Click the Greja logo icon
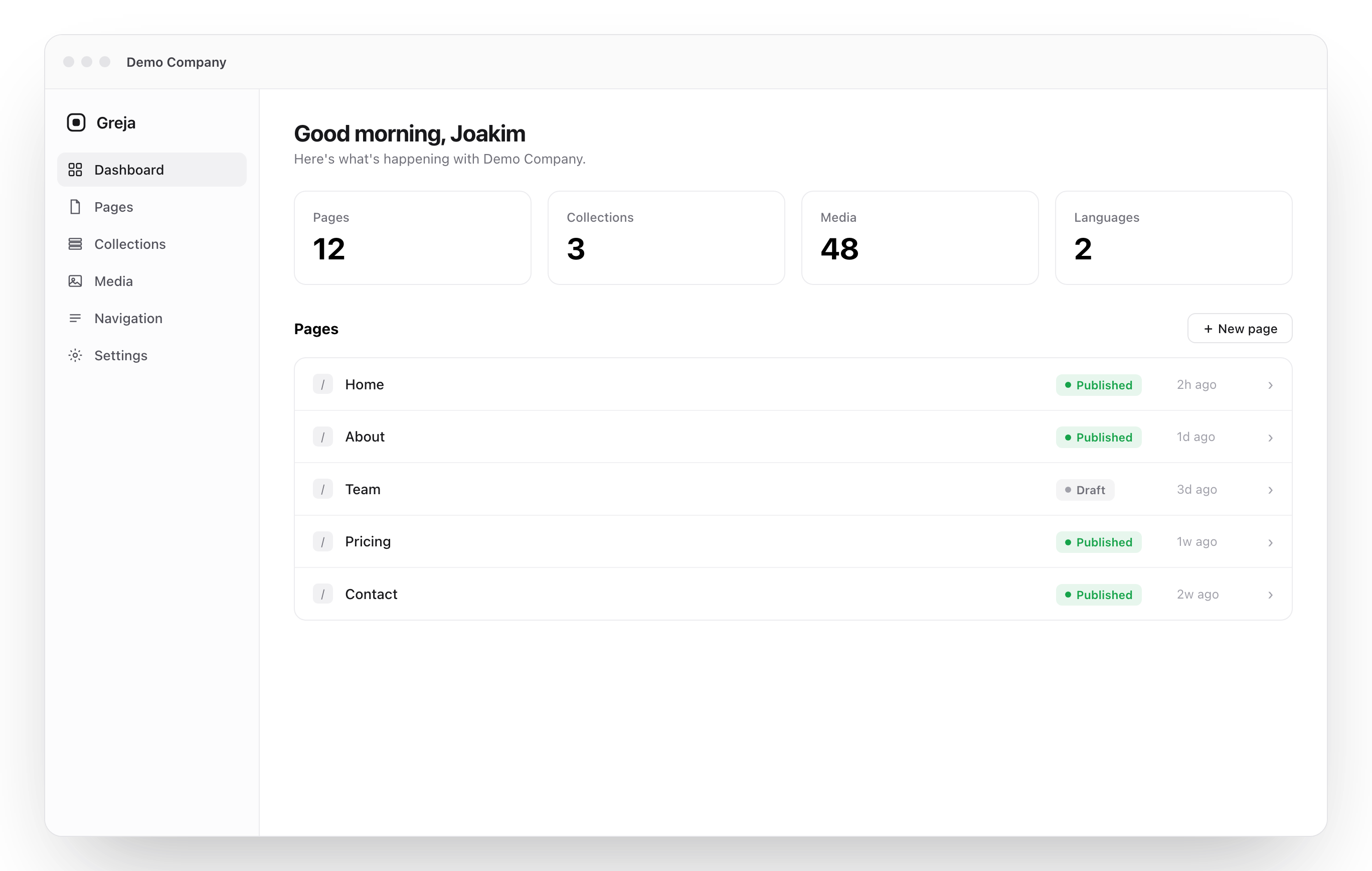Image resolution: width=1372 pixels, height=871 pixels. click(76, 122)
